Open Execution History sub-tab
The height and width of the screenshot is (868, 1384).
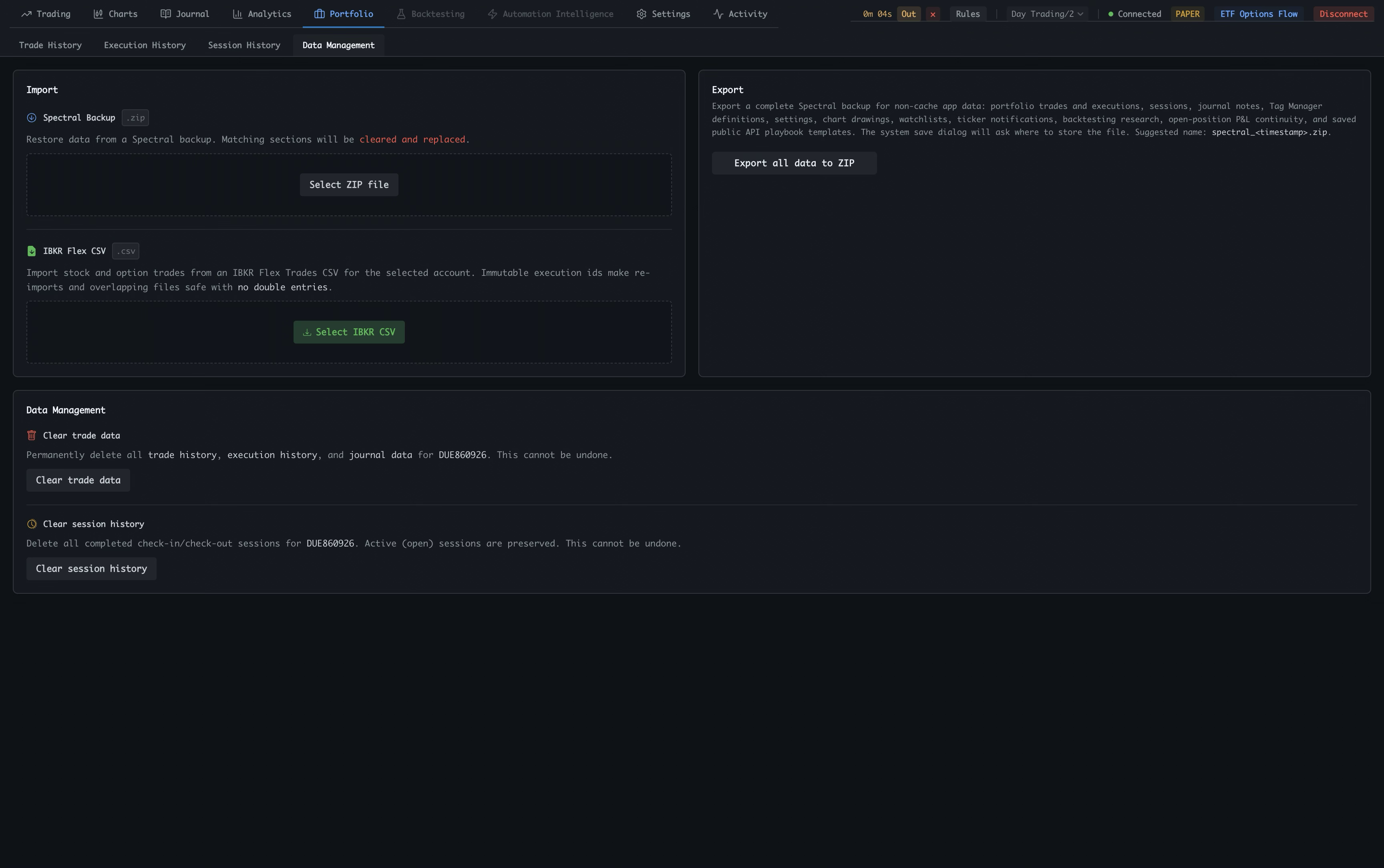[x=145, y=45]
